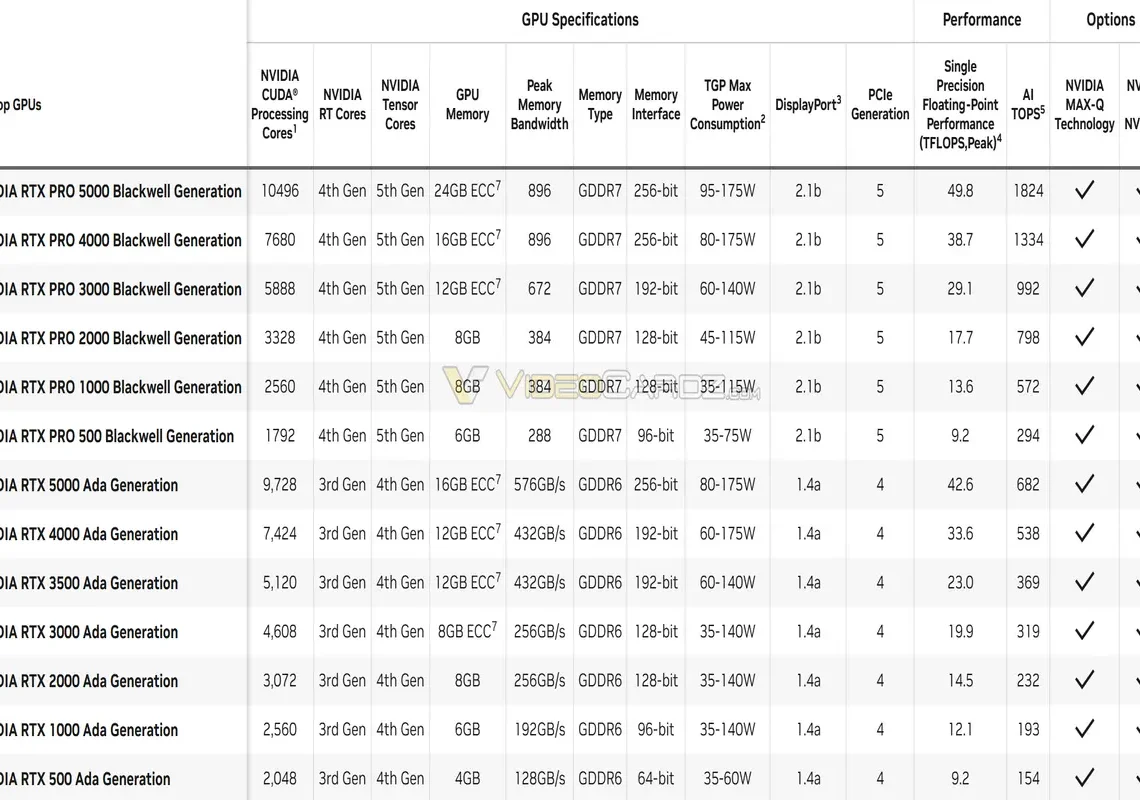Select the RTX PRO 4000 Blackwell Generation row name
Screen dimensions: 1140x800
pyautogui.click(x=121, y=240)
